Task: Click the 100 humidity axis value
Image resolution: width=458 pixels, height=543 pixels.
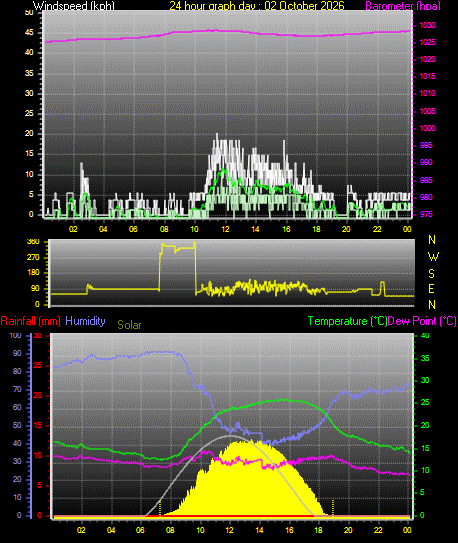Action: coord(15,335)
